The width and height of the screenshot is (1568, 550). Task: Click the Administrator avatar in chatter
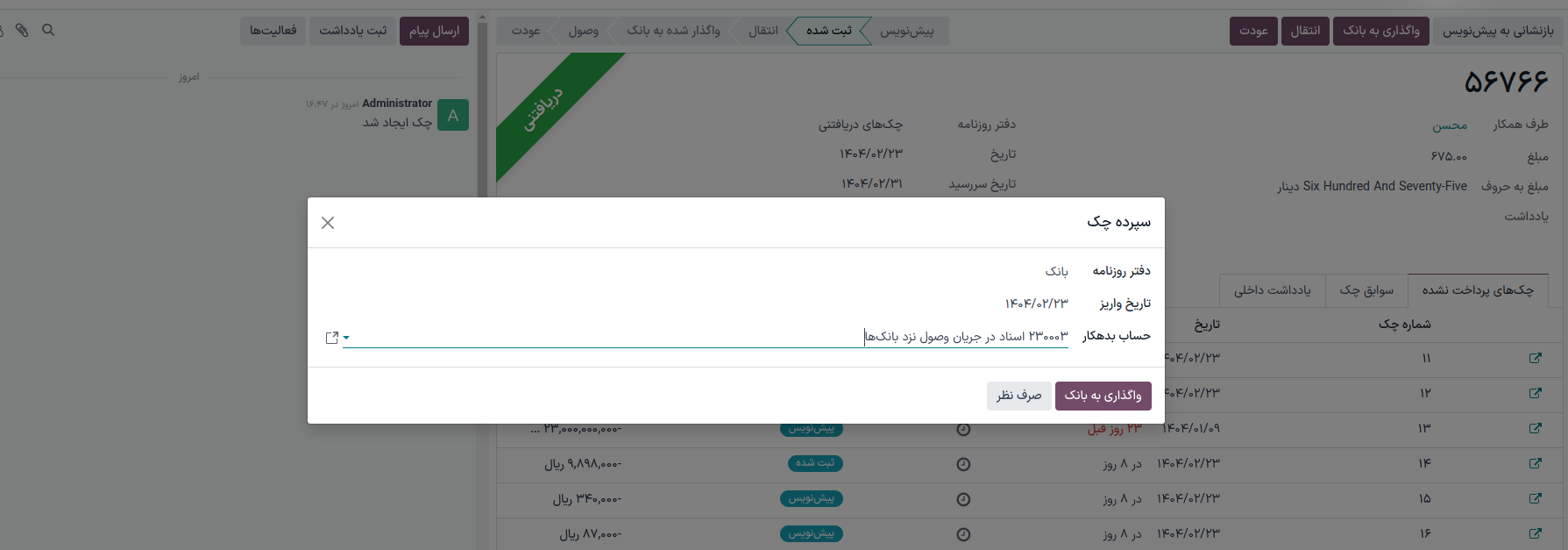pos(452,115)
